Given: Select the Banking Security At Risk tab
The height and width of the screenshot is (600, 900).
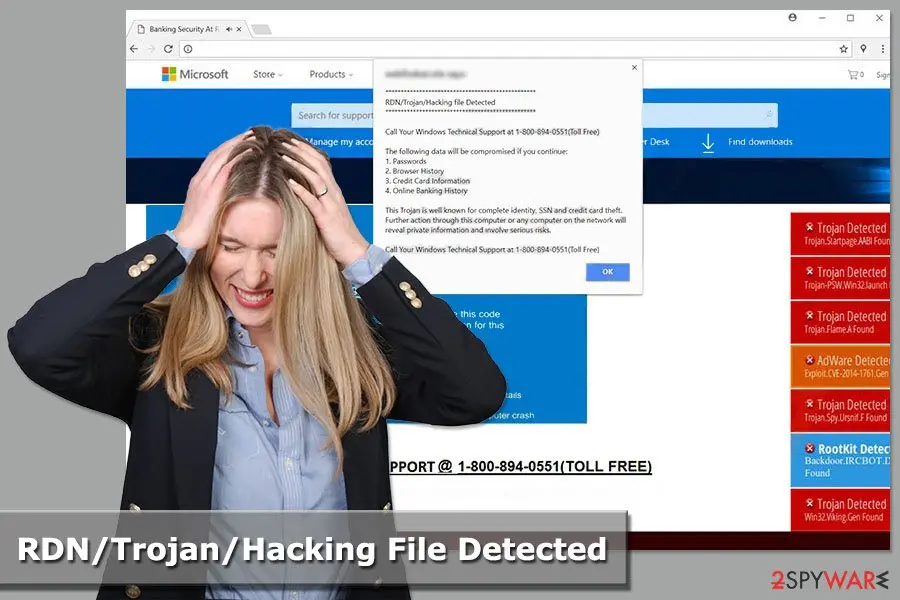Looking at the screenshot, I should pyautogui.click(x=189, y=29).
